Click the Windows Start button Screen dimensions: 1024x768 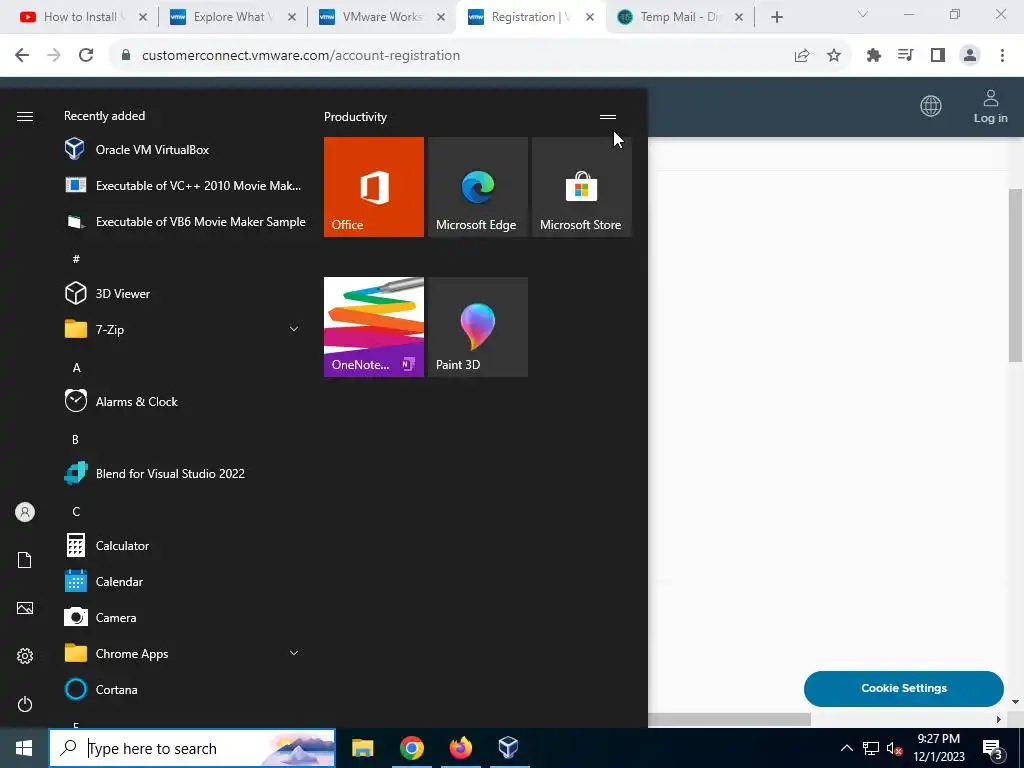pos(24,748)
